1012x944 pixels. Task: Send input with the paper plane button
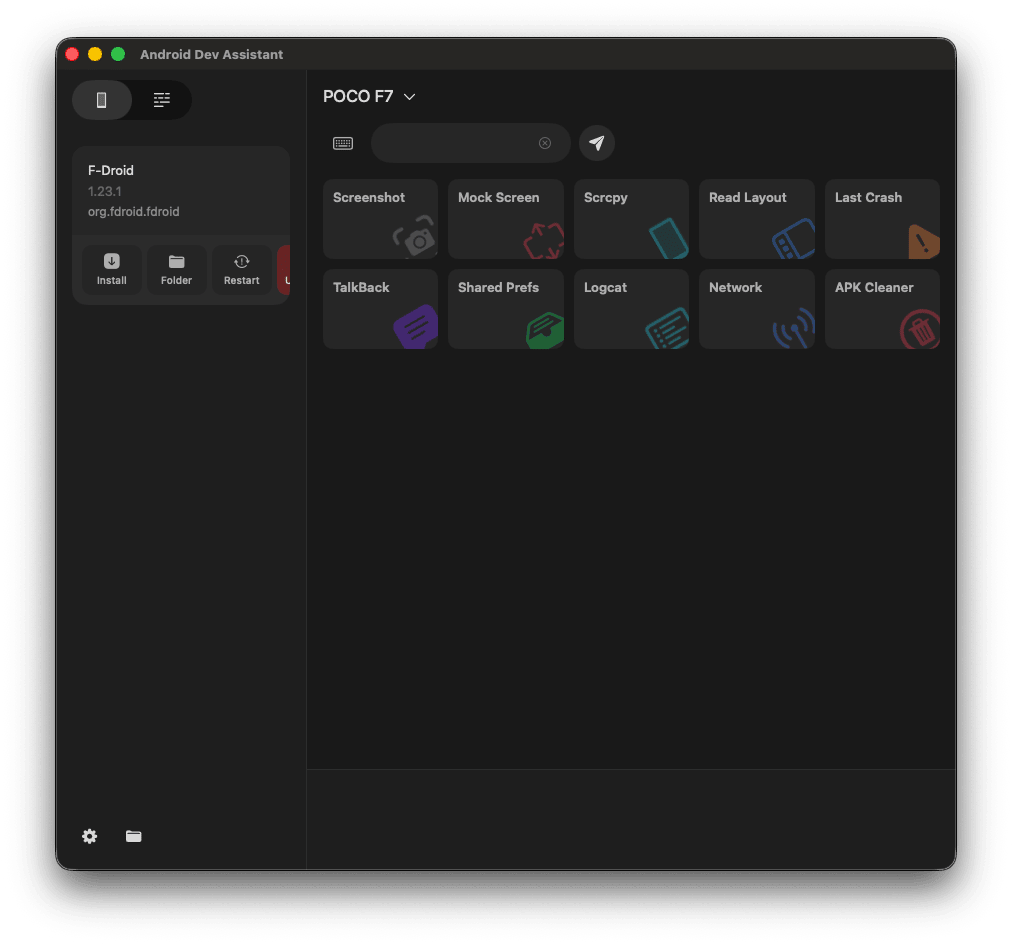coord(596,143)
